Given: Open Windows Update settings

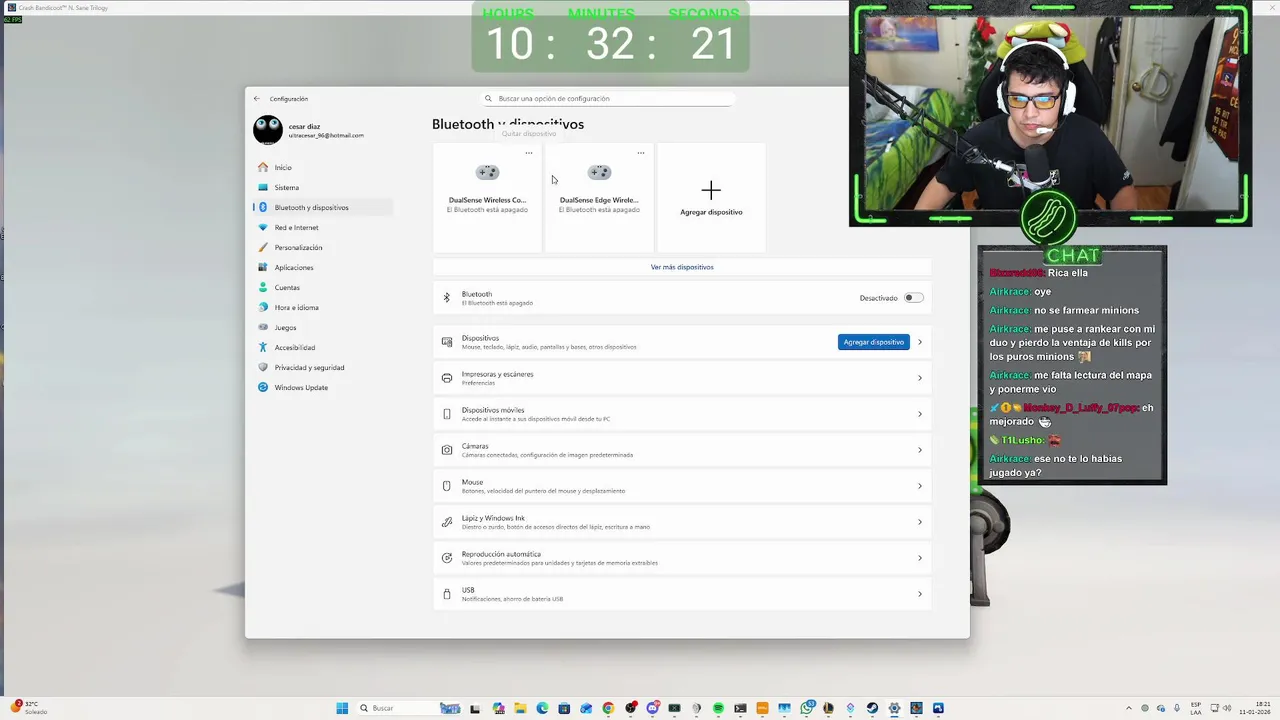Looking at the screenshot, I should 322,387.
